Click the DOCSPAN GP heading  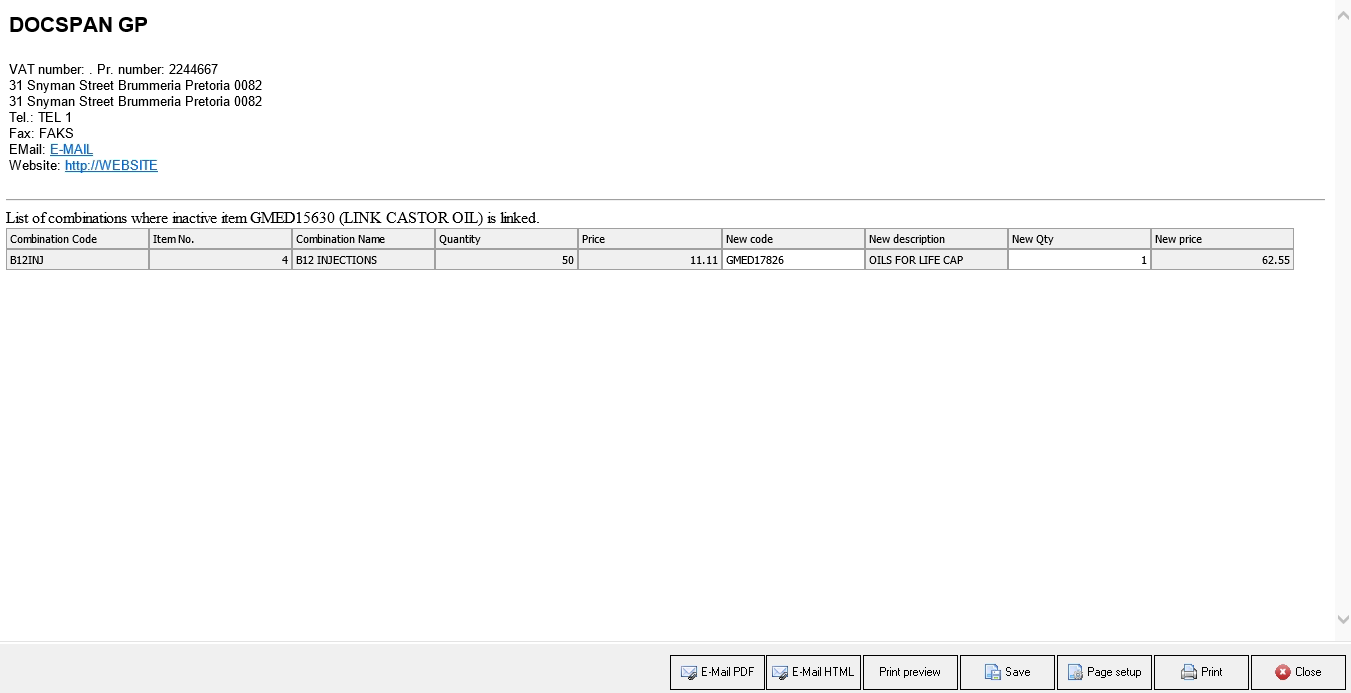click(78, 26)
